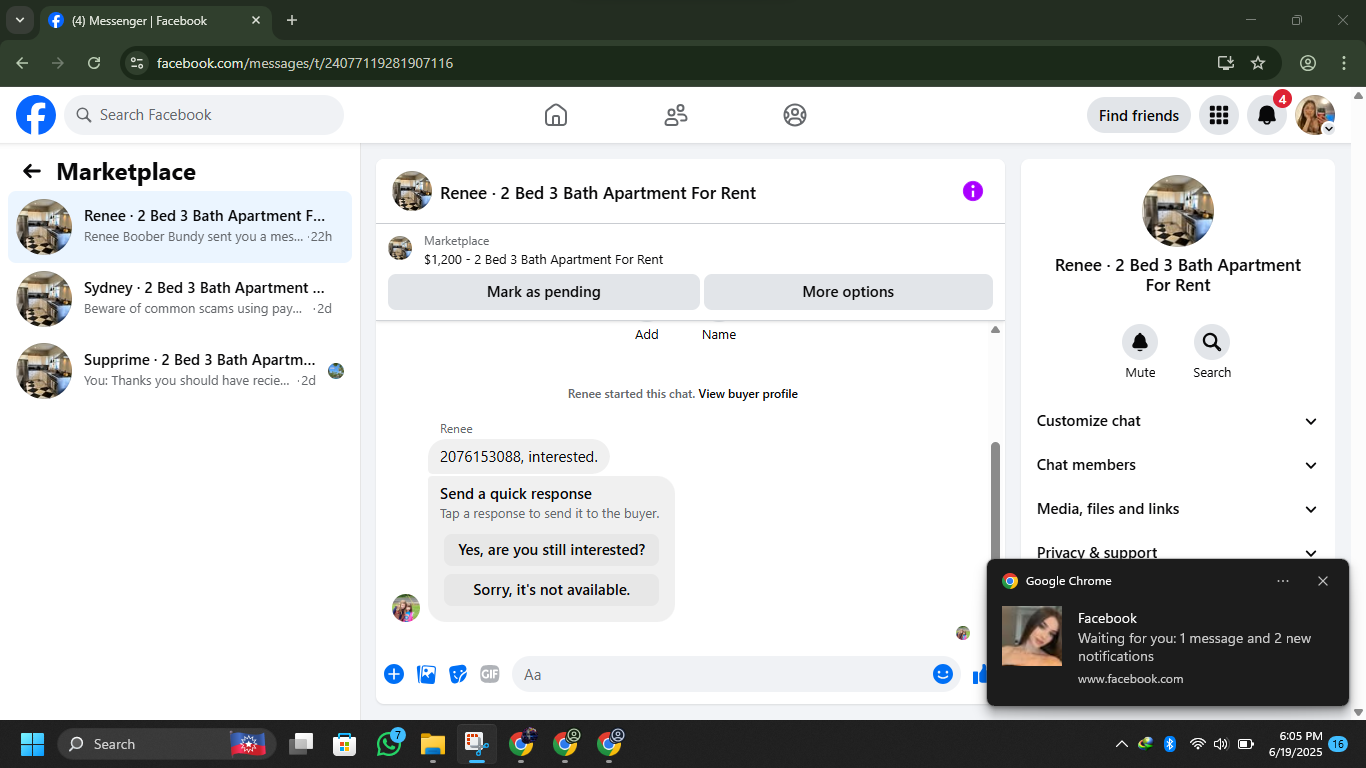This screenshot has width=1366, height=768.
Task: Open the account profile picture menu
Action: click(1315, 115)
